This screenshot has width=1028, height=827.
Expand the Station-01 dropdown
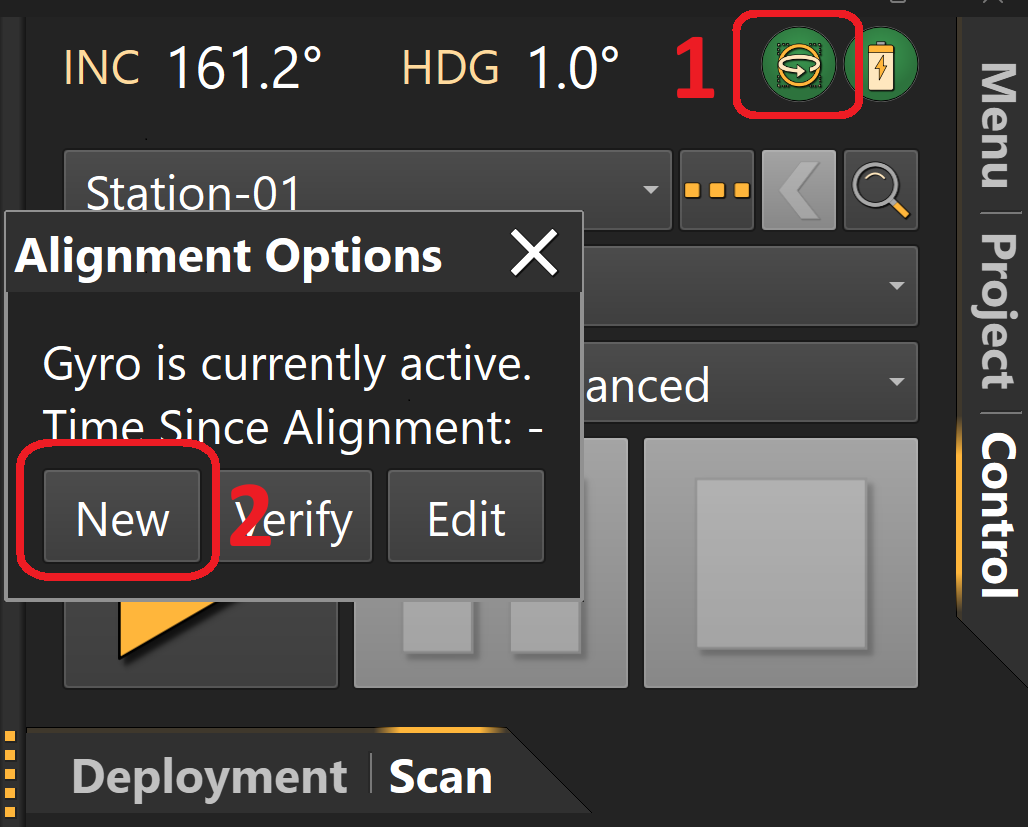(x=651, y=190)
